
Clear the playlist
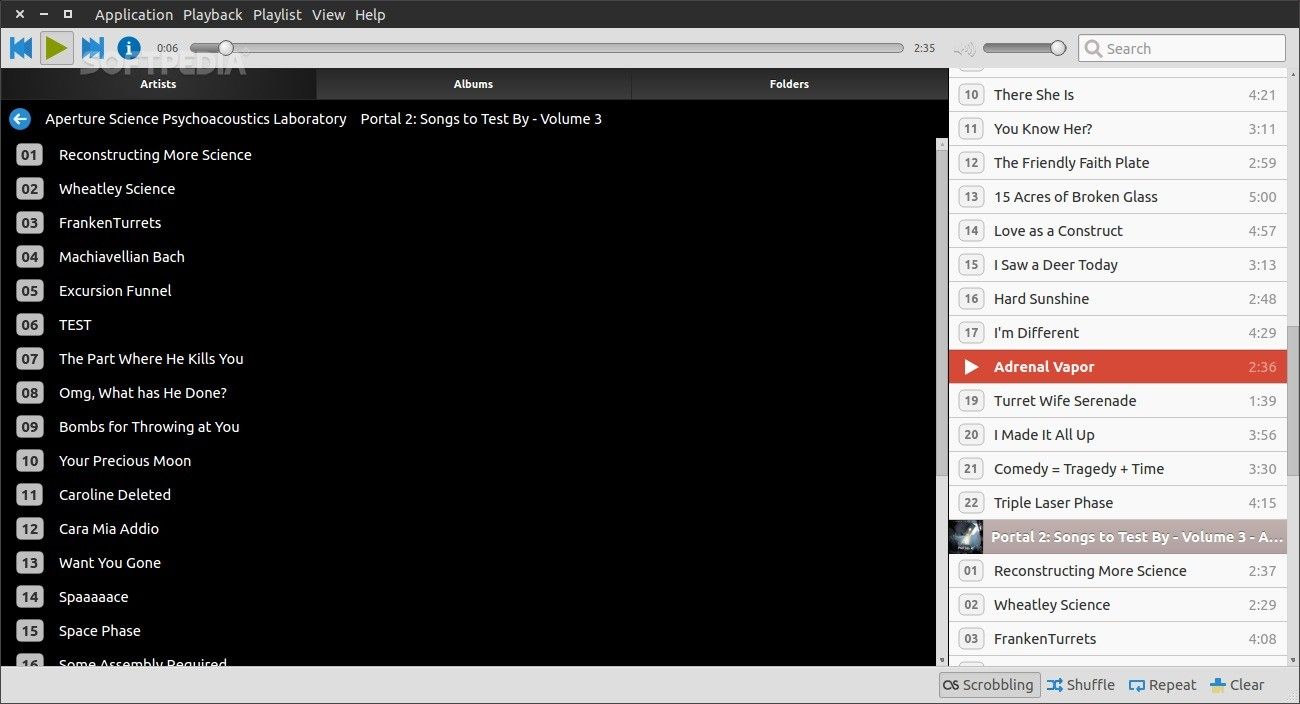point(1238,685)
